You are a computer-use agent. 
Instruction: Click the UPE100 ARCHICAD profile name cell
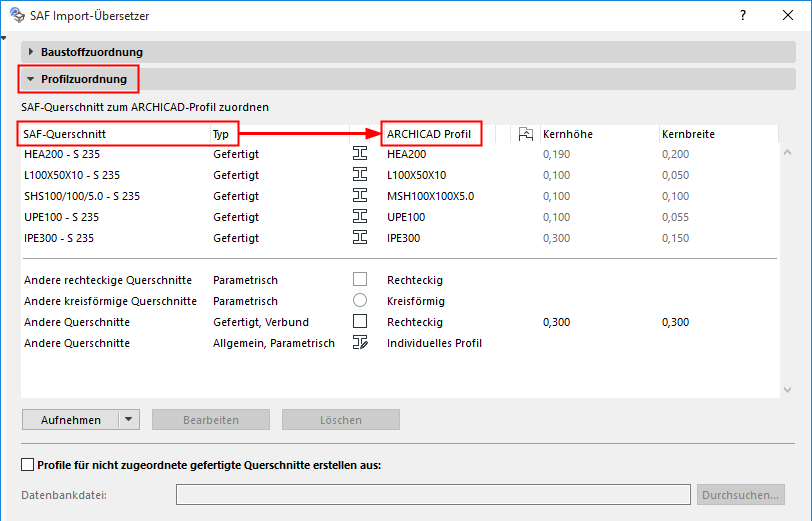point(405,217)
